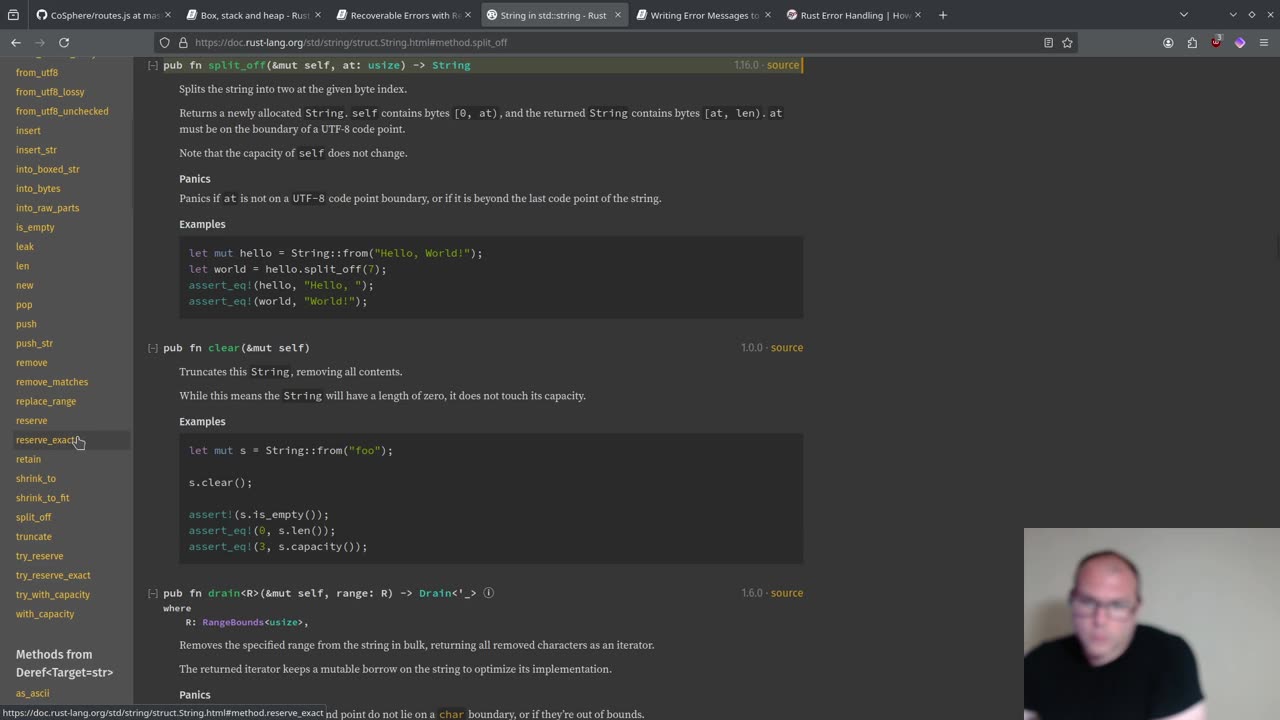The width and height of the screenshot is (1280, 720).
Task: Open the account profile icon in toolbar
Action: pos(1168,43)
